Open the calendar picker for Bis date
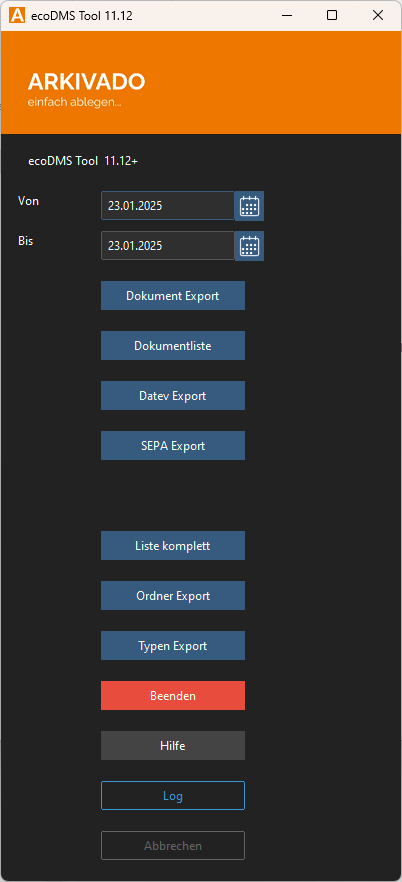The width and height of the screenshot is (402, 882). [x=249, y=246]
